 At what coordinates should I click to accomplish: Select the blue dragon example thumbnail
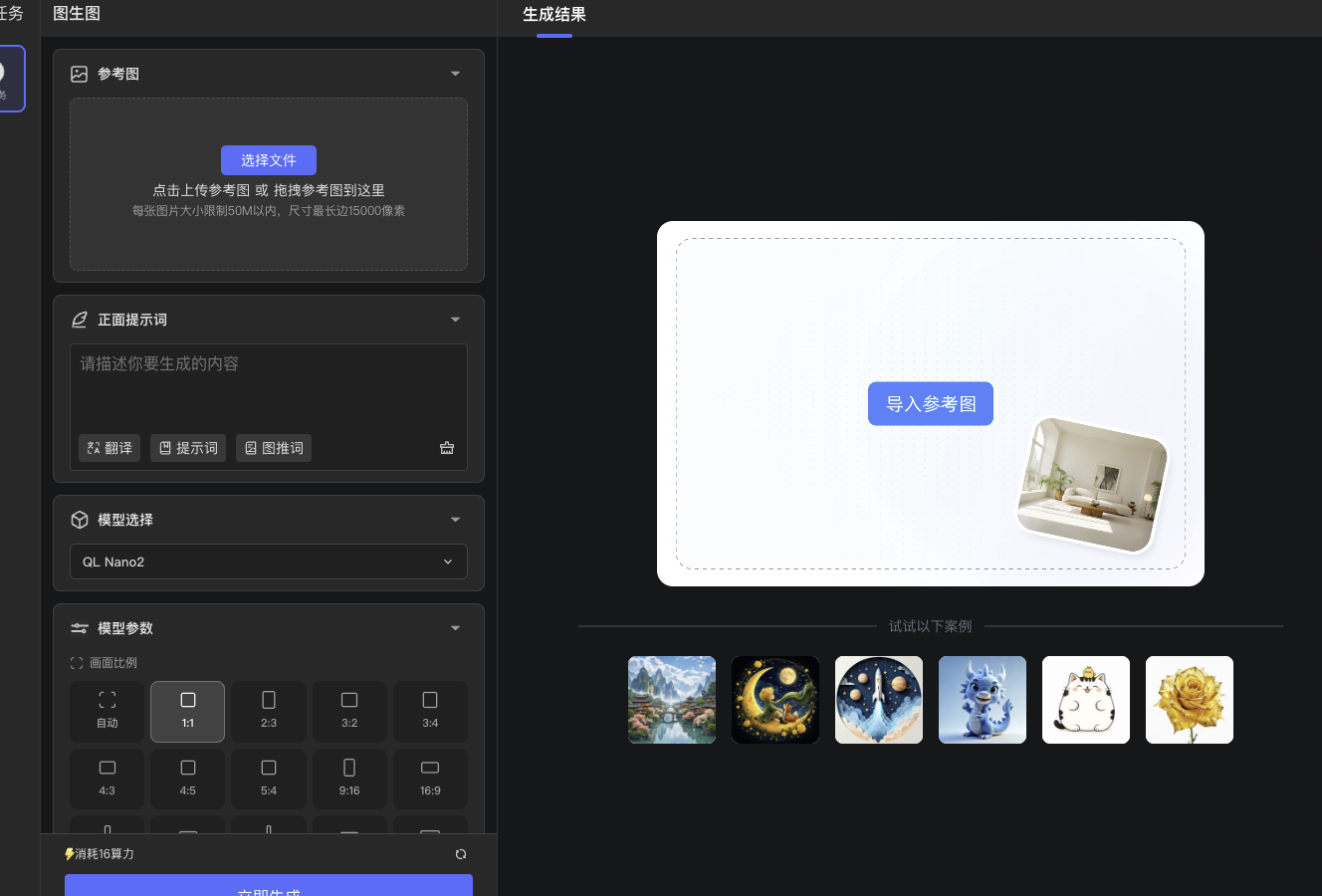tap(983, 700)
